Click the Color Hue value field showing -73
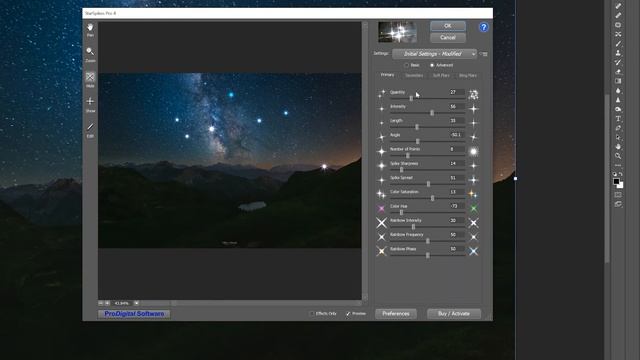Image resolution: width=640 pixels, height=360 pixels. 456,206
